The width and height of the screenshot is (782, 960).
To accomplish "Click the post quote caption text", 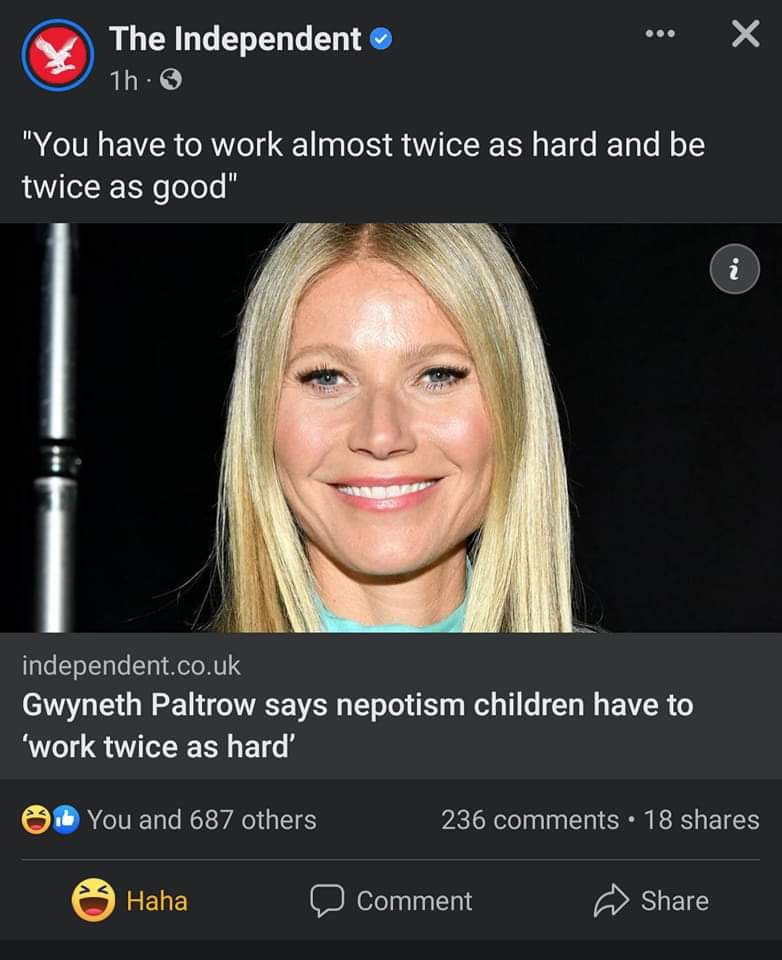I will (x=363, y=165).
